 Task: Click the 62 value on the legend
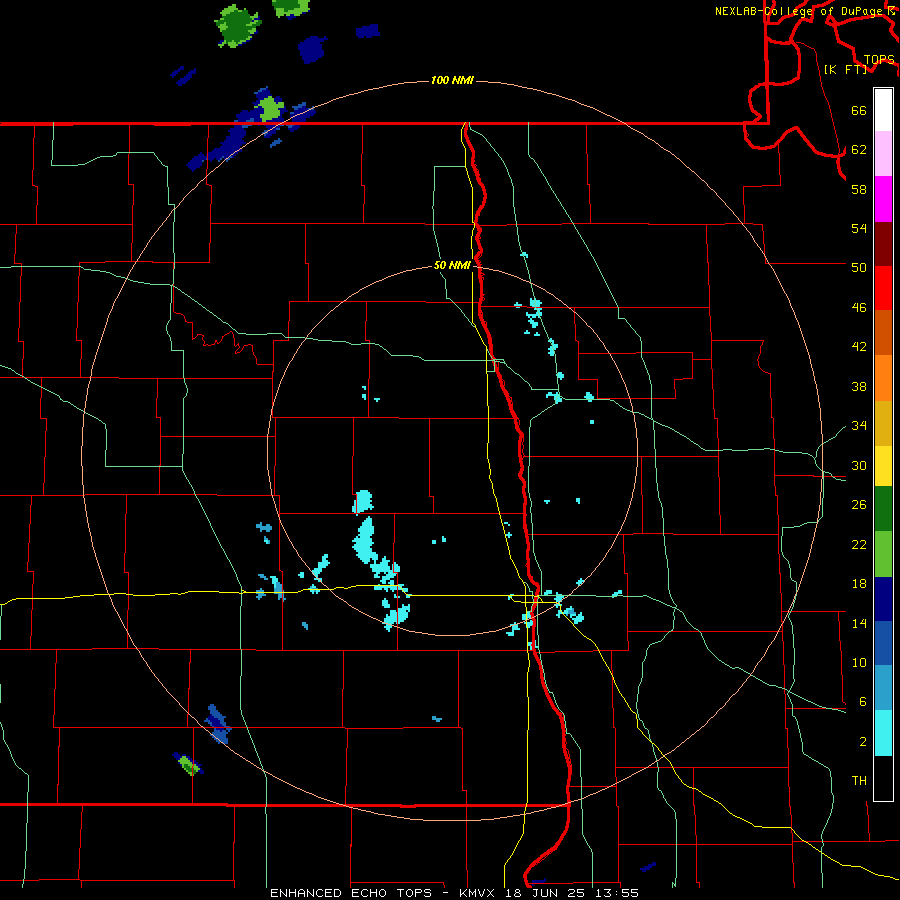[859, 149]
